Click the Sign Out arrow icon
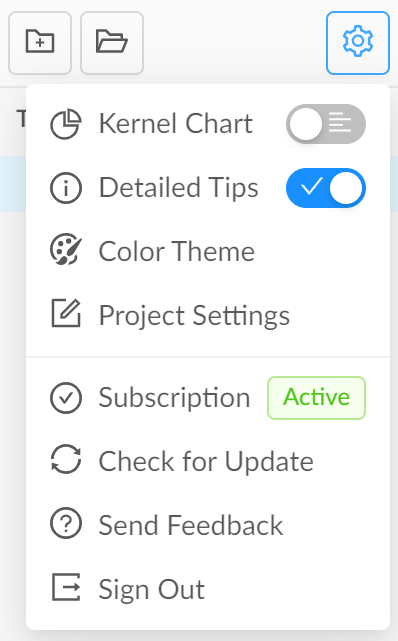The width and height of the screenshot is (398, 641). (66, 587)
